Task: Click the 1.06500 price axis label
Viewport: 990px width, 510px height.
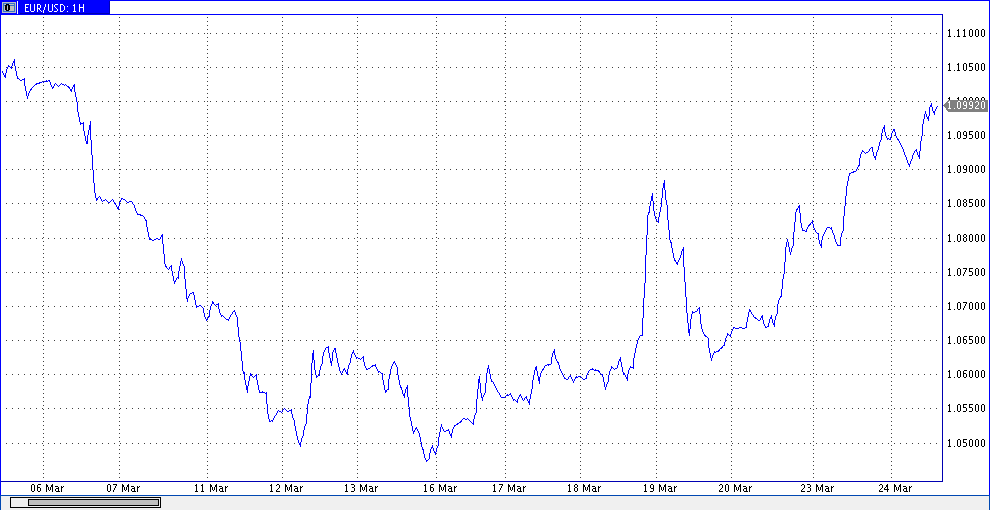Action: (967, 340)
